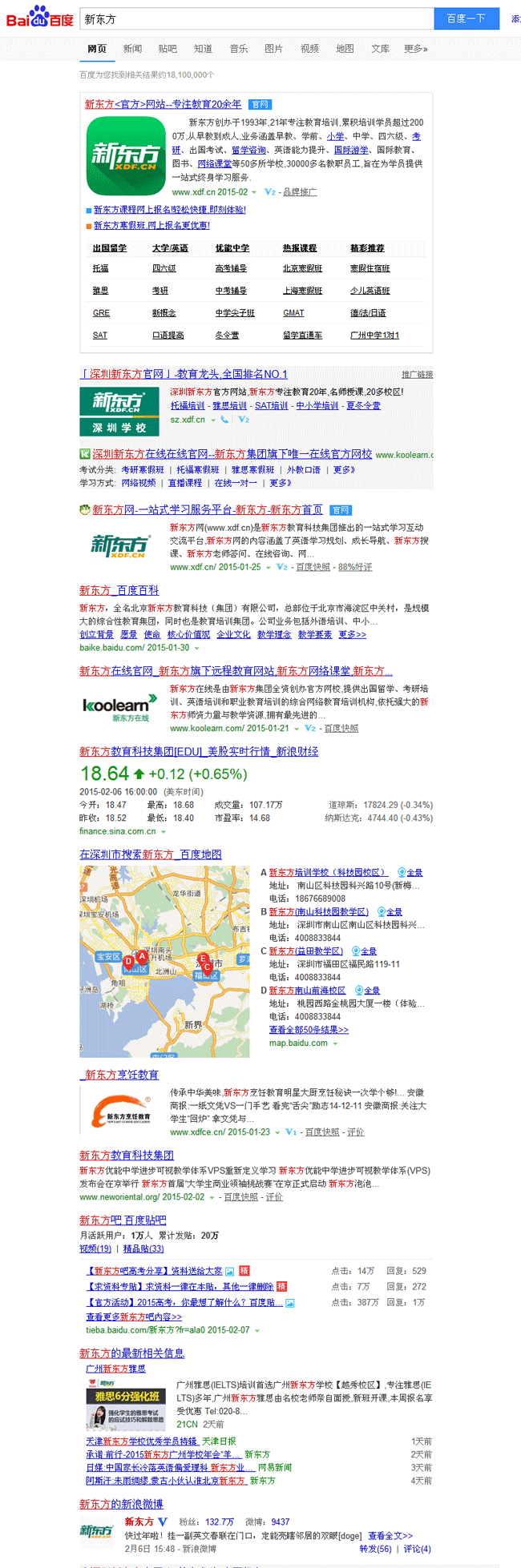Click the search box containing 新东方
521x1568 pixels.
pyautogui.click(x=256, y=18)
